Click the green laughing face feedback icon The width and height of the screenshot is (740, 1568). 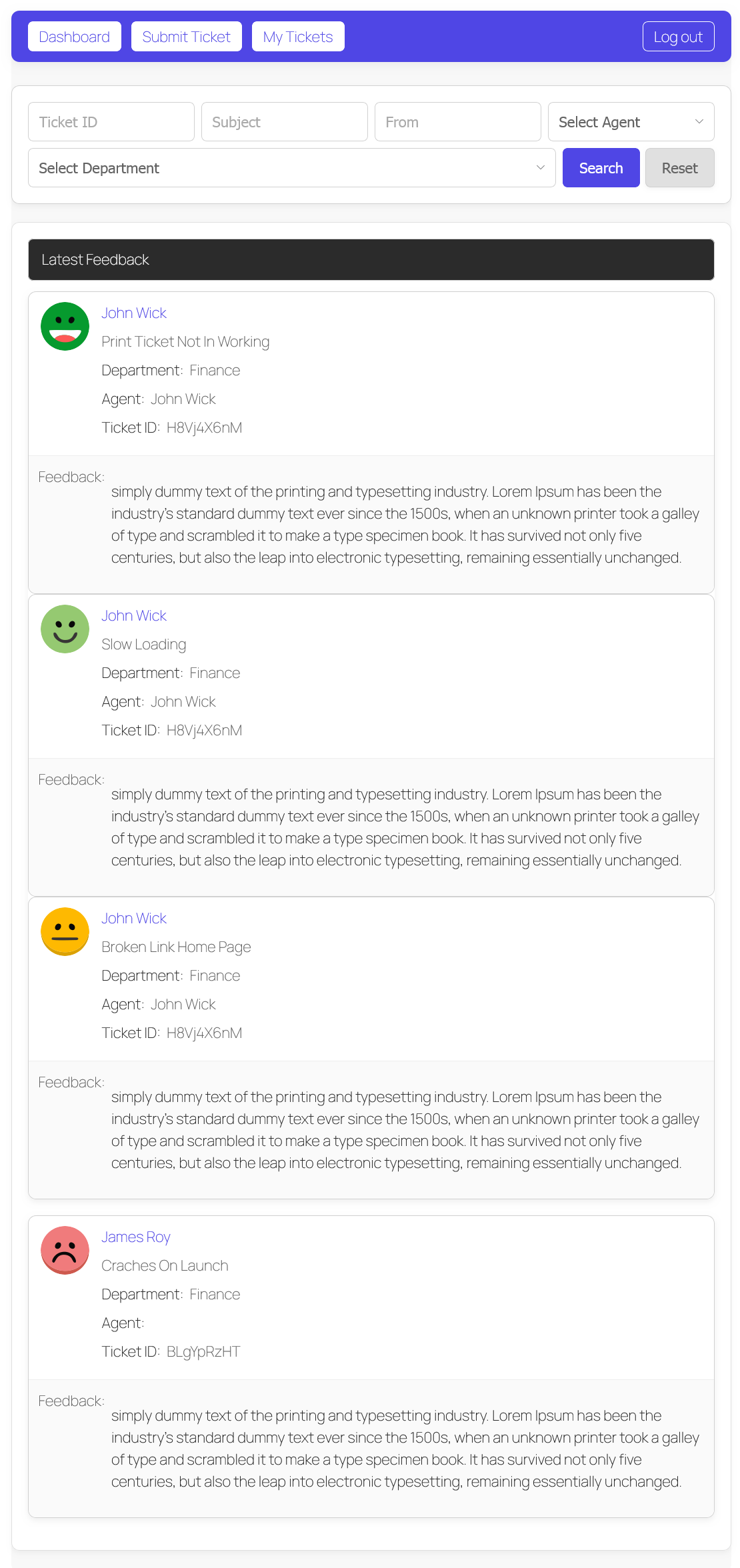pos(65,327)
